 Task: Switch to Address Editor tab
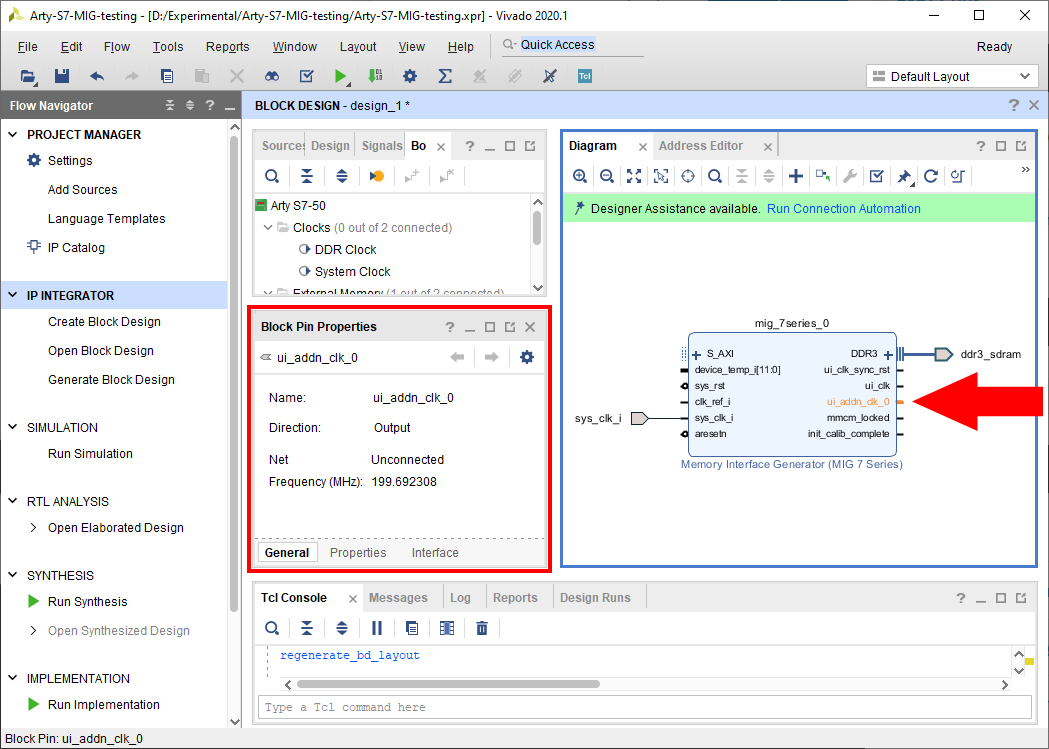click(700, 146)
